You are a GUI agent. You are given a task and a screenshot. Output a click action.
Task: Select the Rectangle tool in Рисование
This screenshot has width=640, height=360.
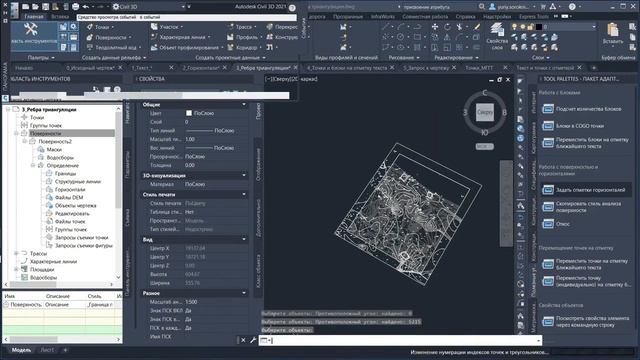[x=417, y=37]
